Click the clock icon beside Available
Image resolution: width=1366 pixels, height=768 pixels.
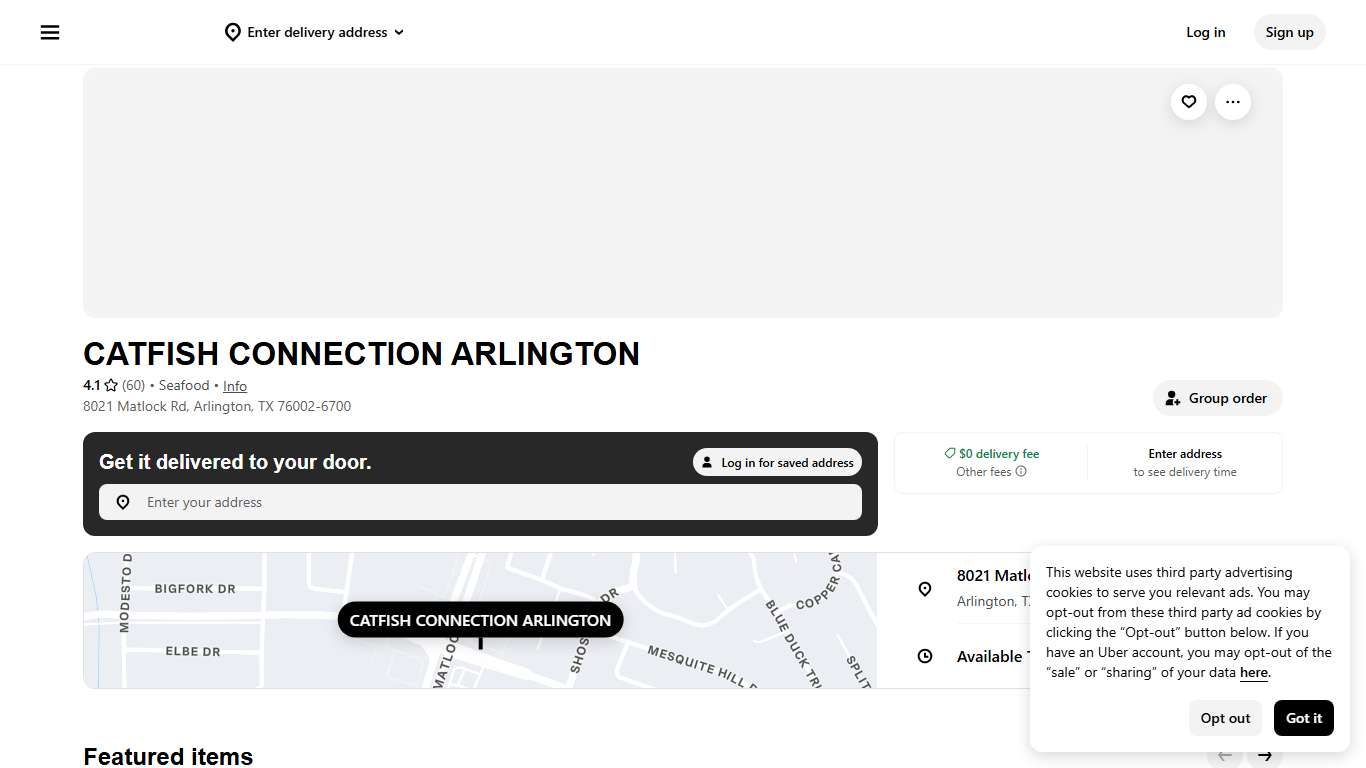(925, 656)
